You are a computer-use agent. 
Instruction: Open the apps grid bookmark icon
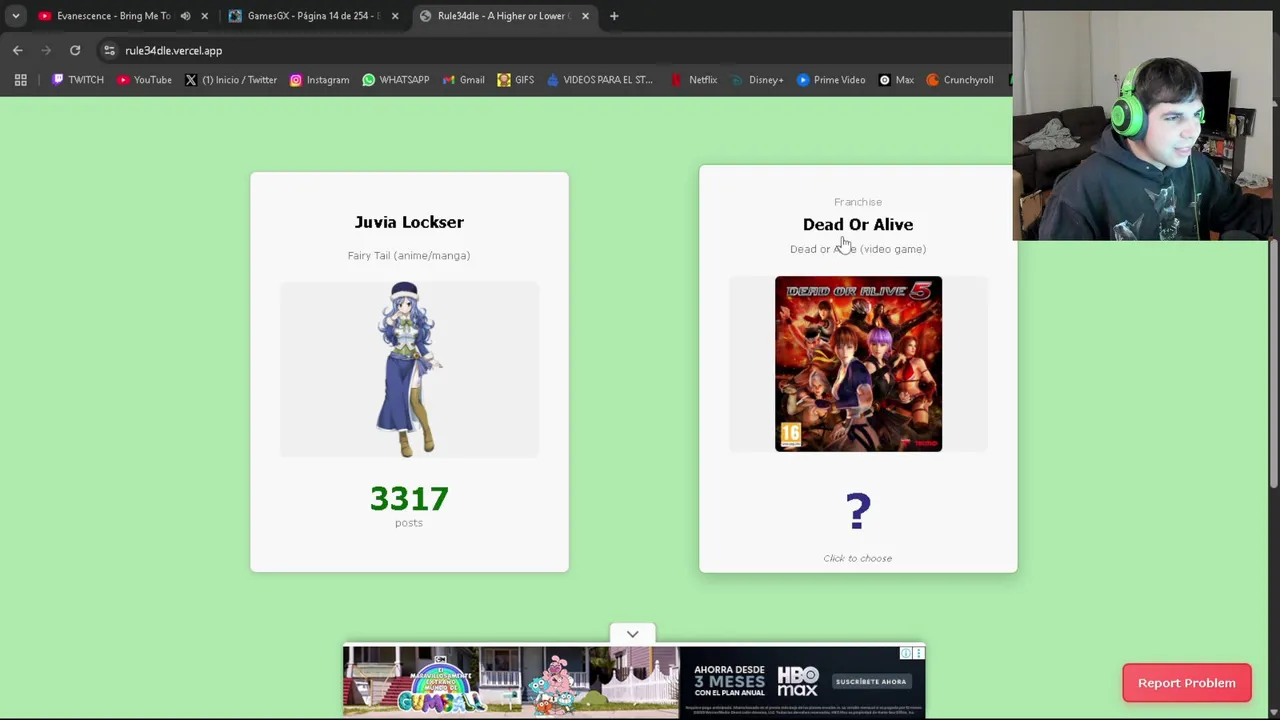[x=20, y=80]
